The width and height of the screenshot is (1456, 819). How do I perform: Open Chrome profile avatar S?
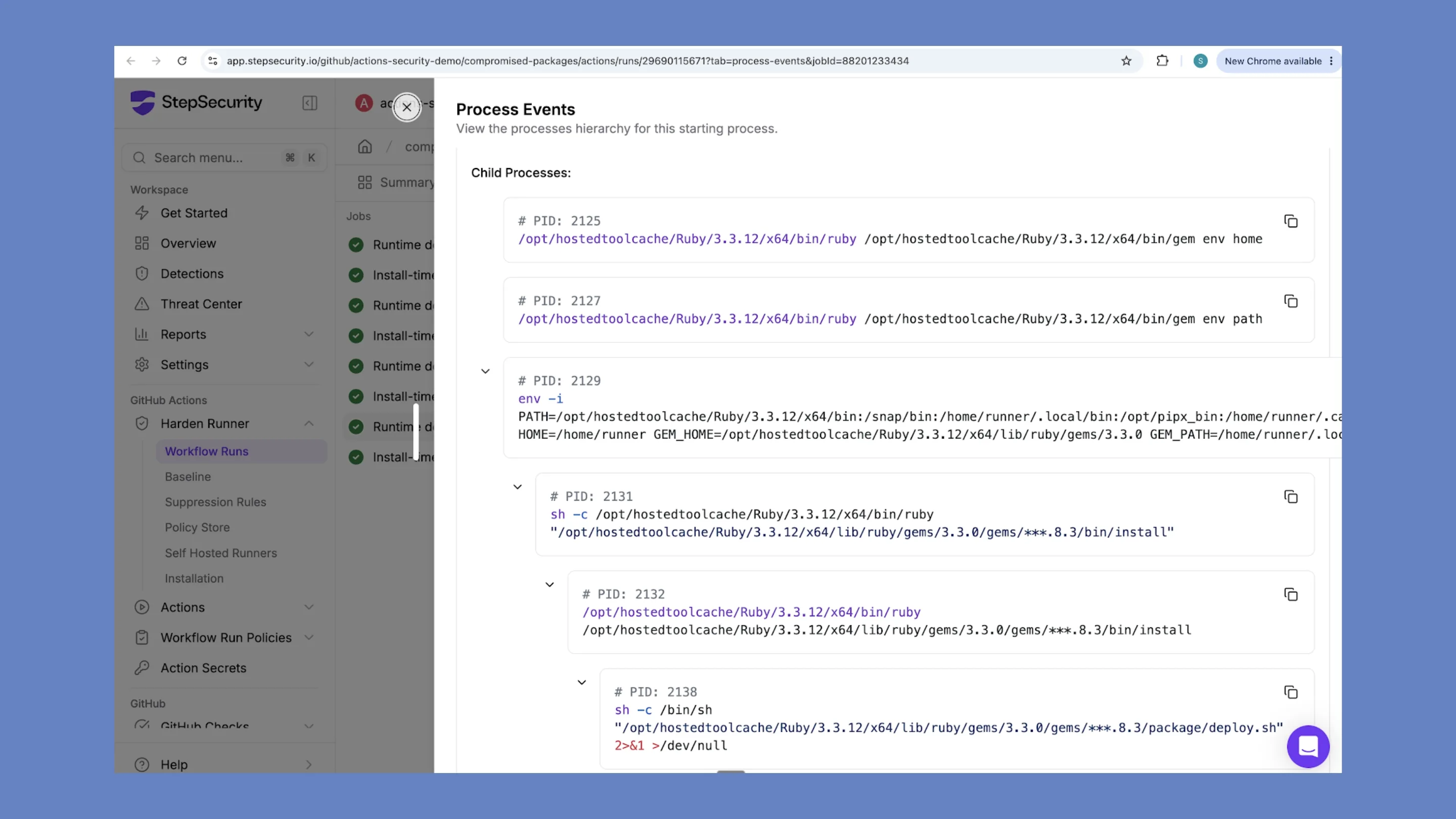1200,61
